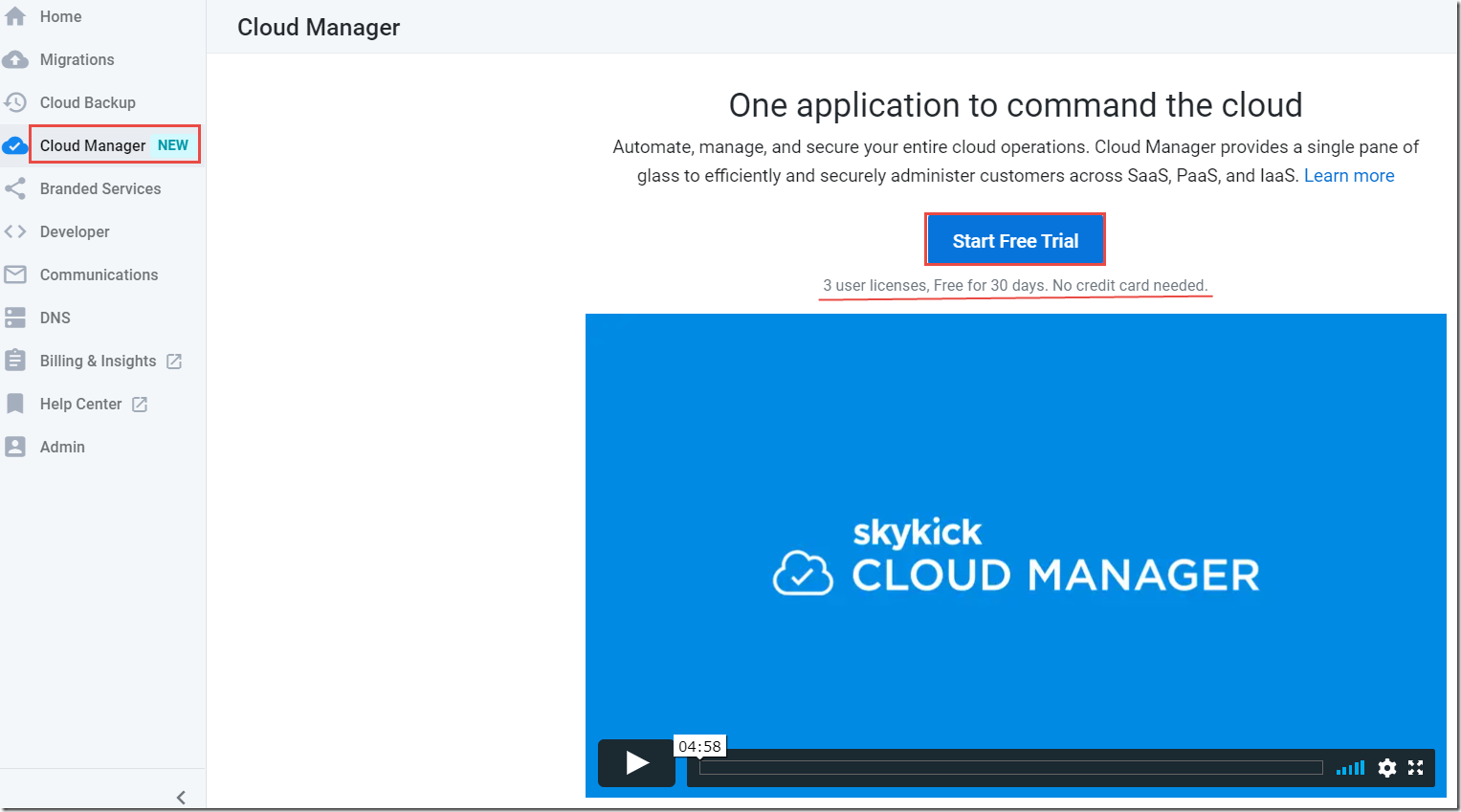This screenshot has width=1461, height=812.
Task: Click the DNS server icon
Action: pyautogui.click(x=15, y=318)
